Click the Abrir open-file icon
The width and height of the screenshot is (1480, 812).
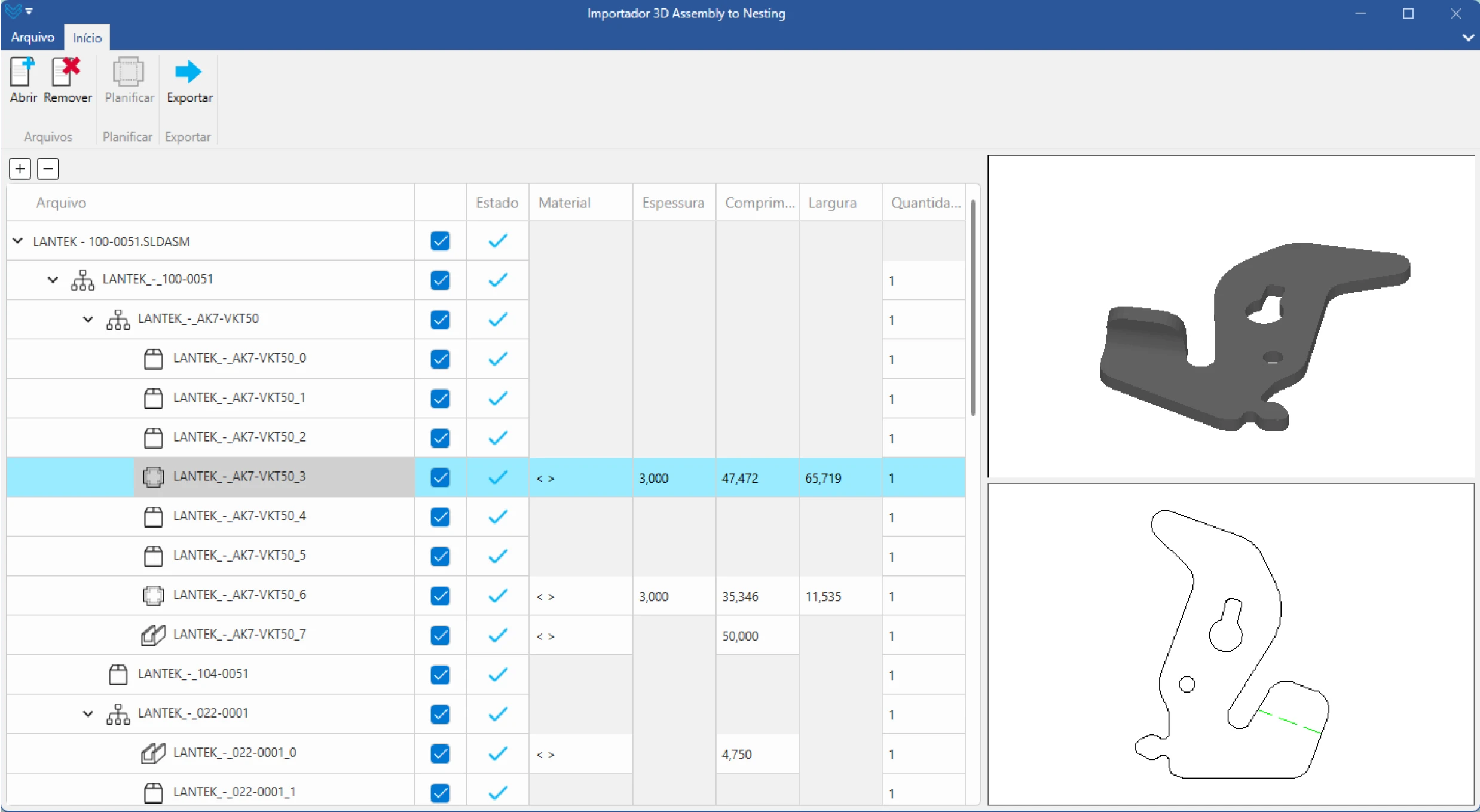click(x=23, y=72)
